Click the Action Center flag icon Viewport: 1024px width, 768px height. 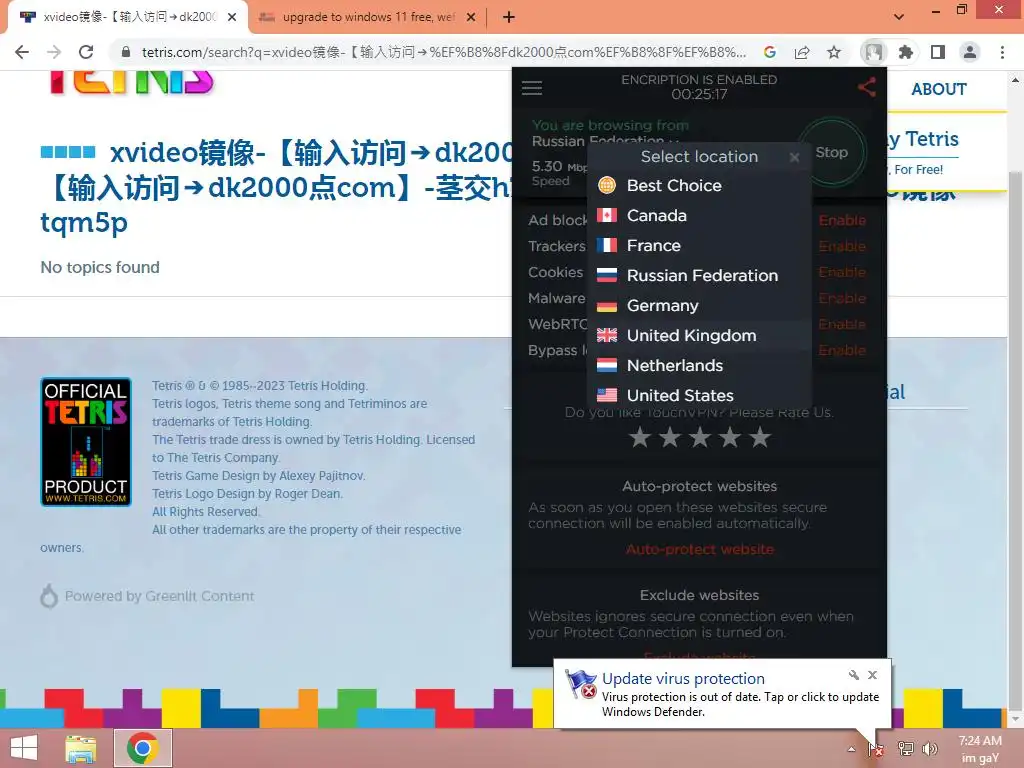point(876,749)
